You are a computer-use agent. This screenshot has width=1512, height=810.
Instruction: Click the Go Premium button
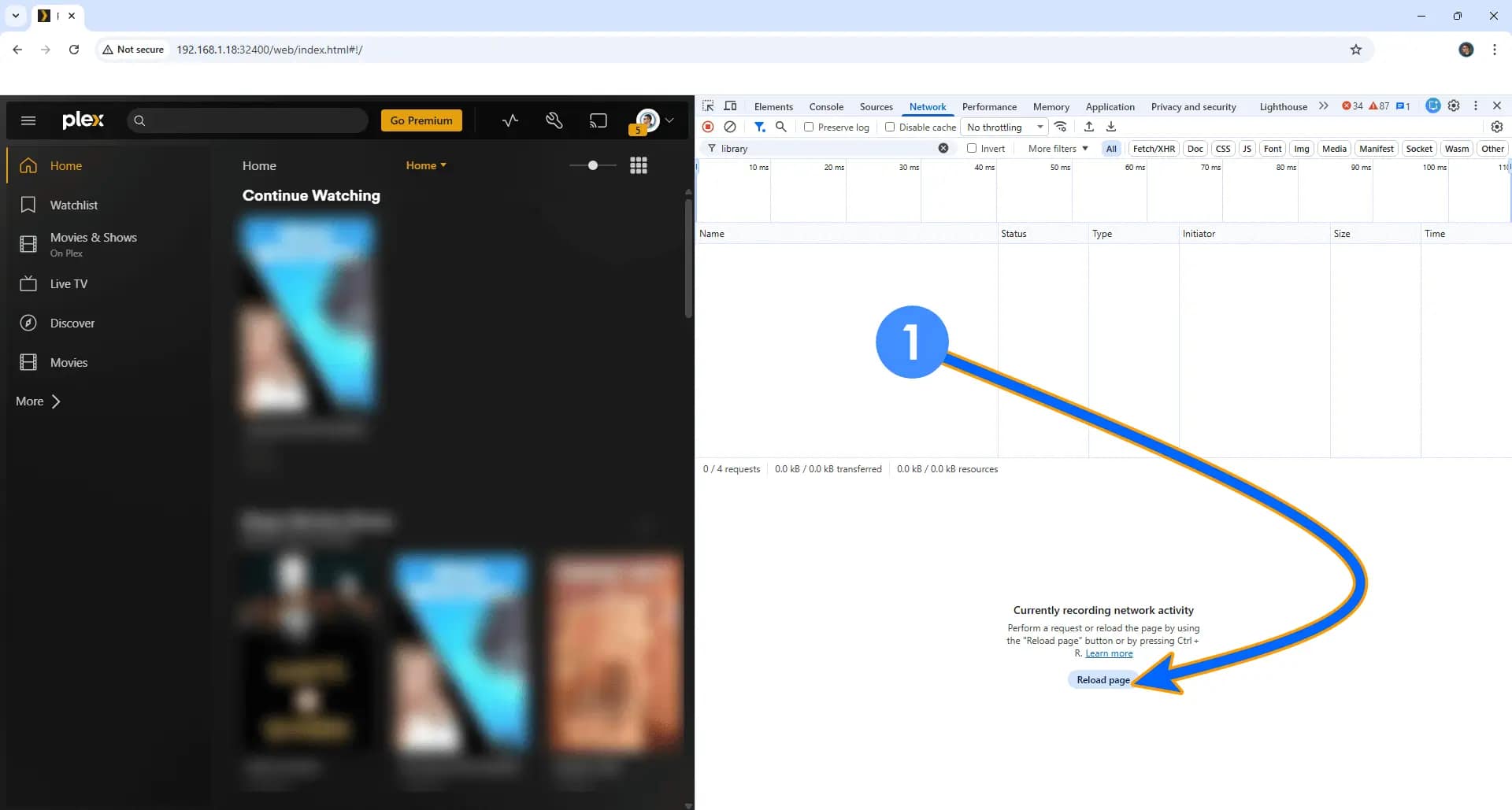point(421,120)
